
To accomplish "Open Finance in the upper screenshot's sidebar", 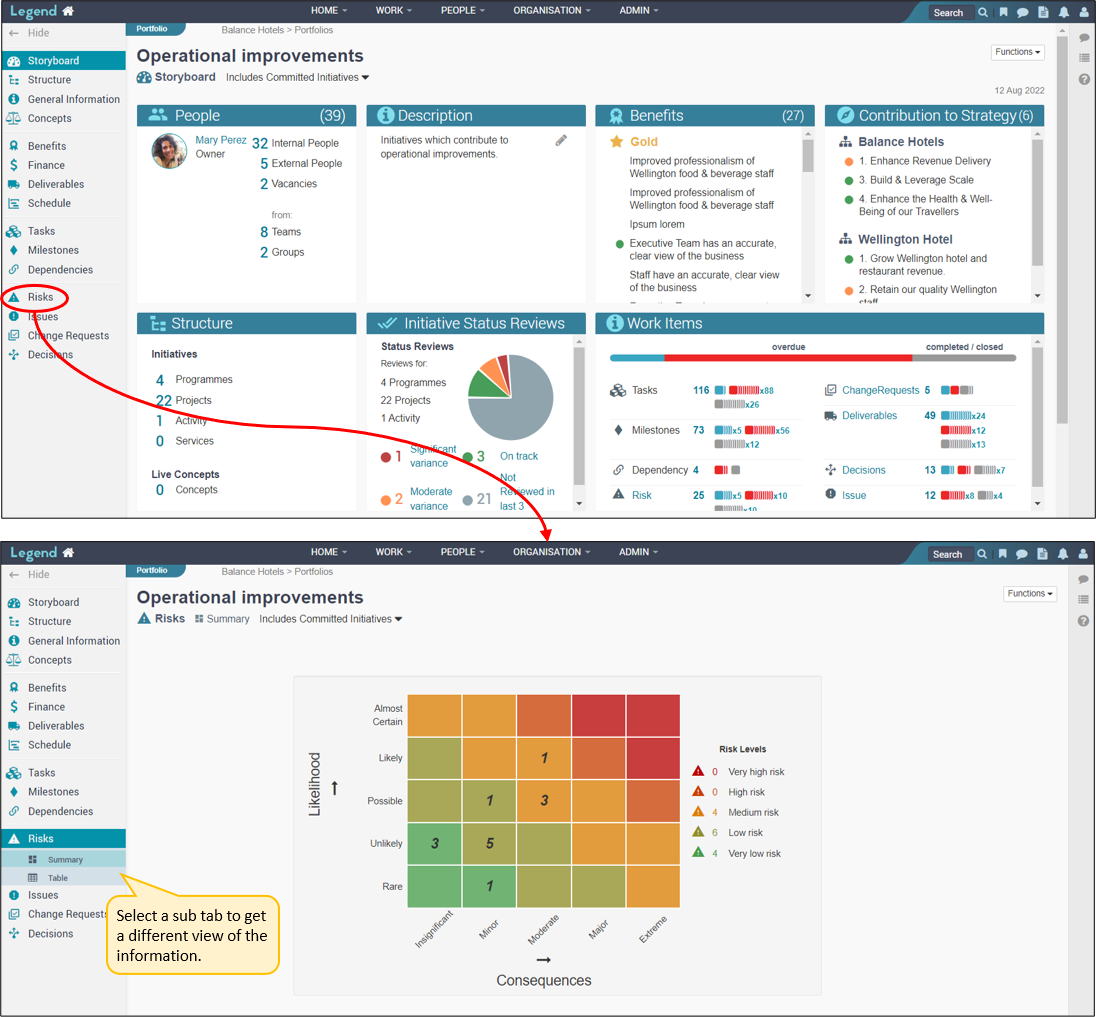I will tap(46, 165).
